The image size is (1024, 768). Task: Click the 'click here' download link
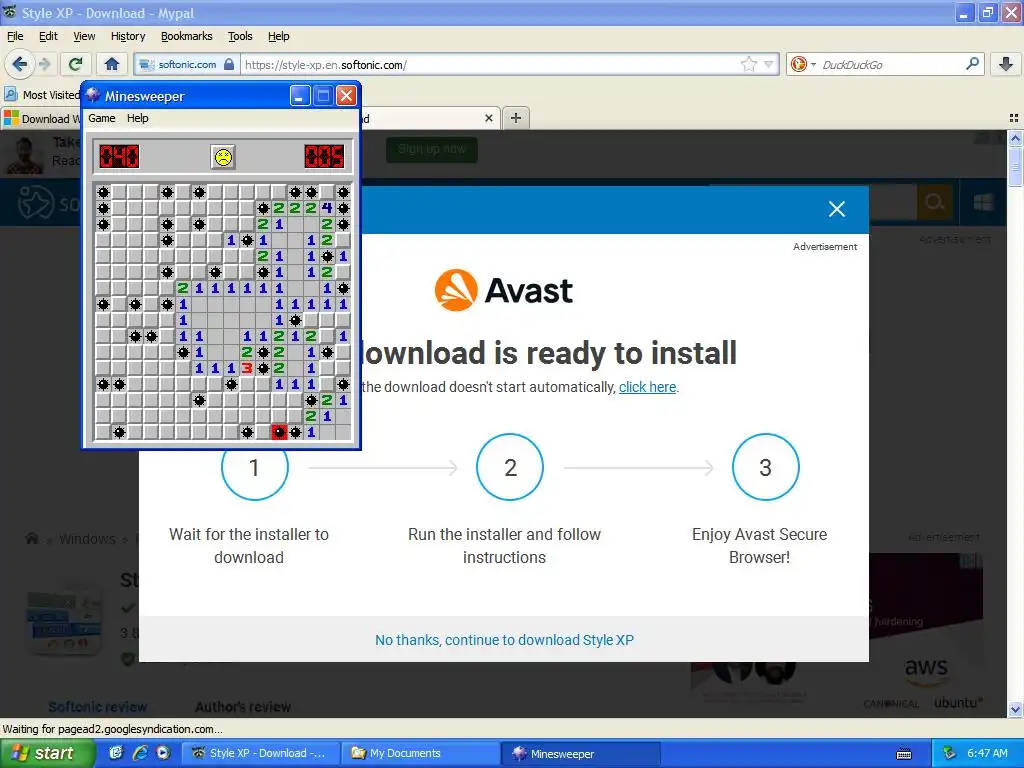[x=647, y=387]
